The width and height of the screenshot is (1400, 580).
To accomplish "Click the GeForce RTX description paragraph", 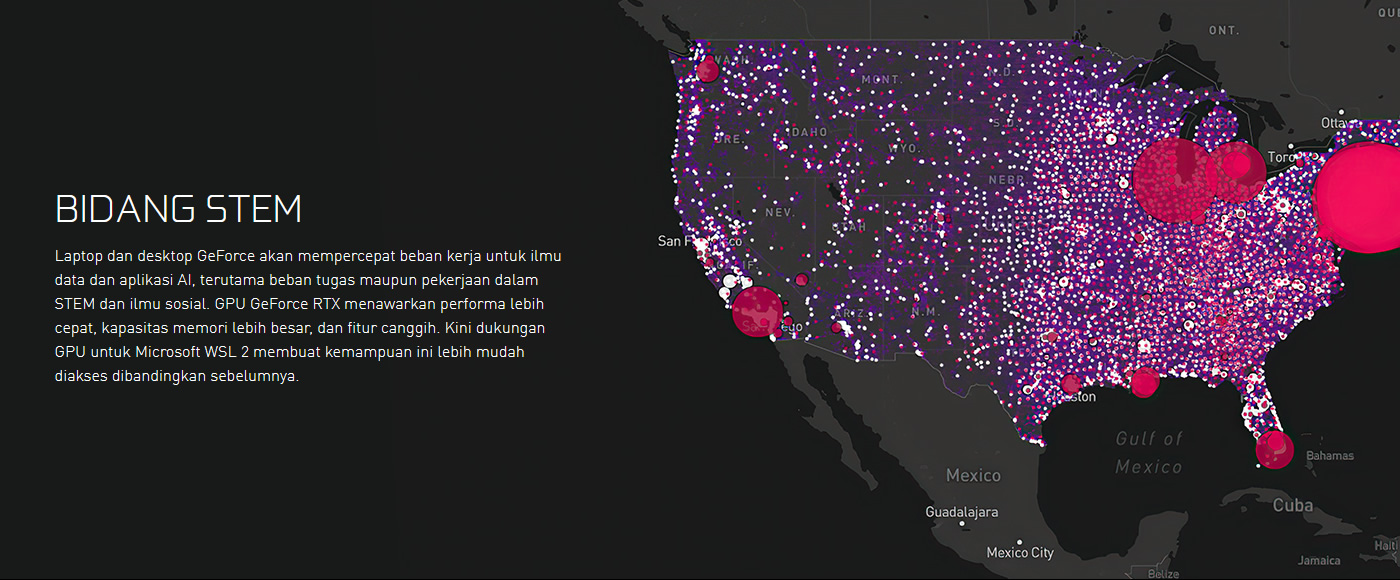I will coord(308,316).
